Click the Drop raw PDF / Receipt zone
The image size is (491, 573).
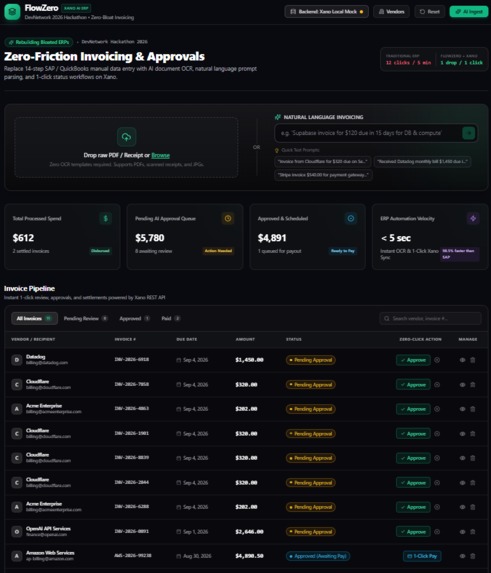[126, 148]
